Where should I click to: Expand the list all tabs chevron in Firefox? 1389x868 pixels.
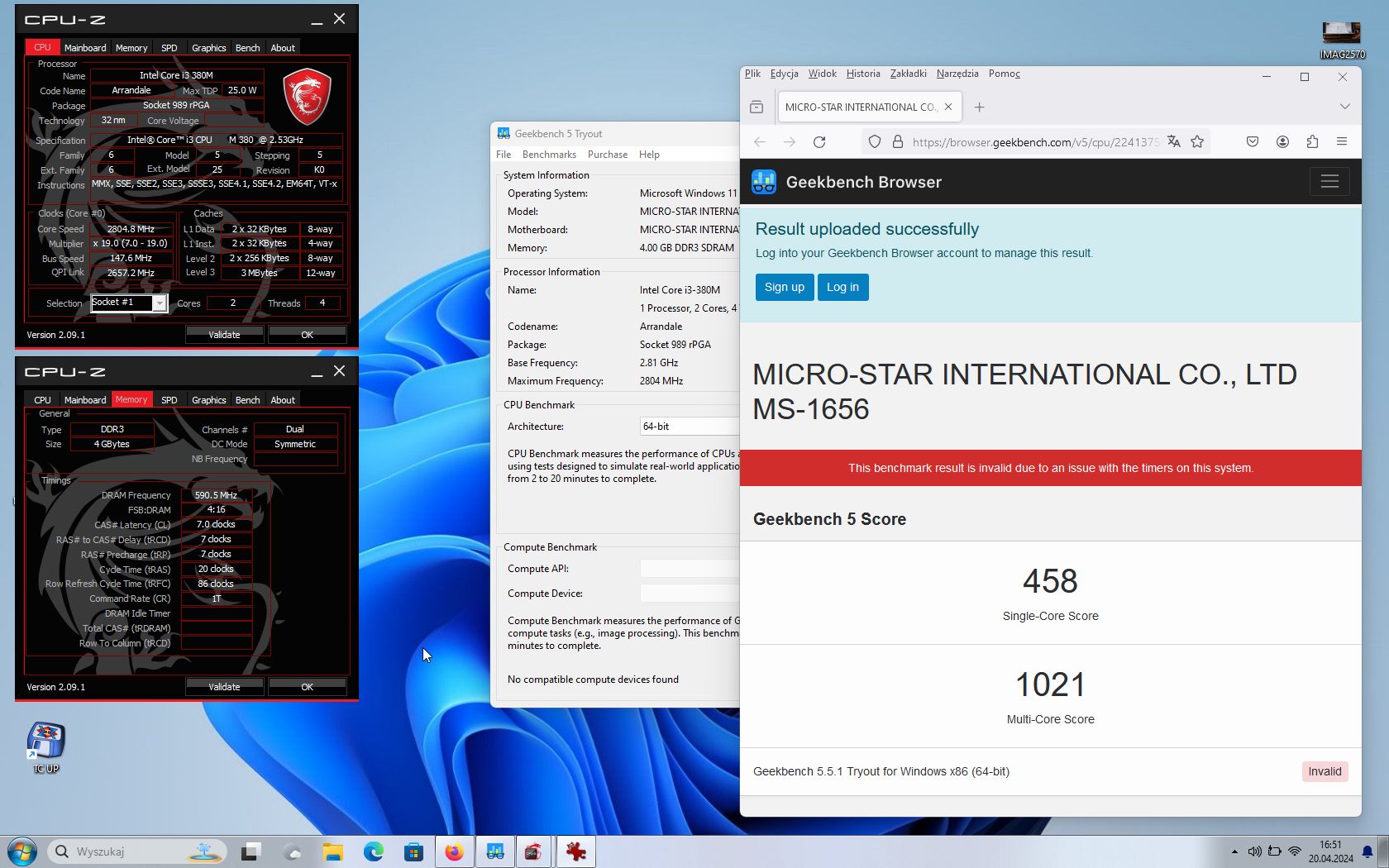click(x=1345, y=107)
